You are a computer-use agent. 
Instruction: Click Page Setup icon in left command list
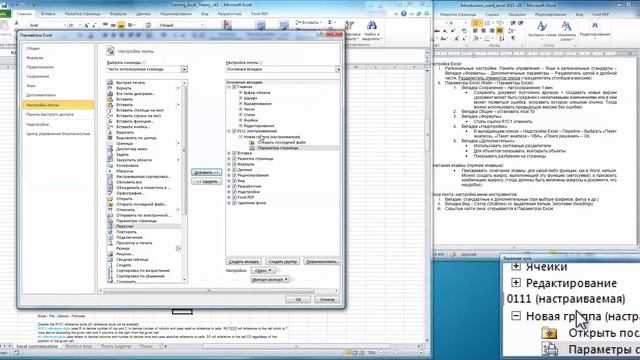[110, 221]
